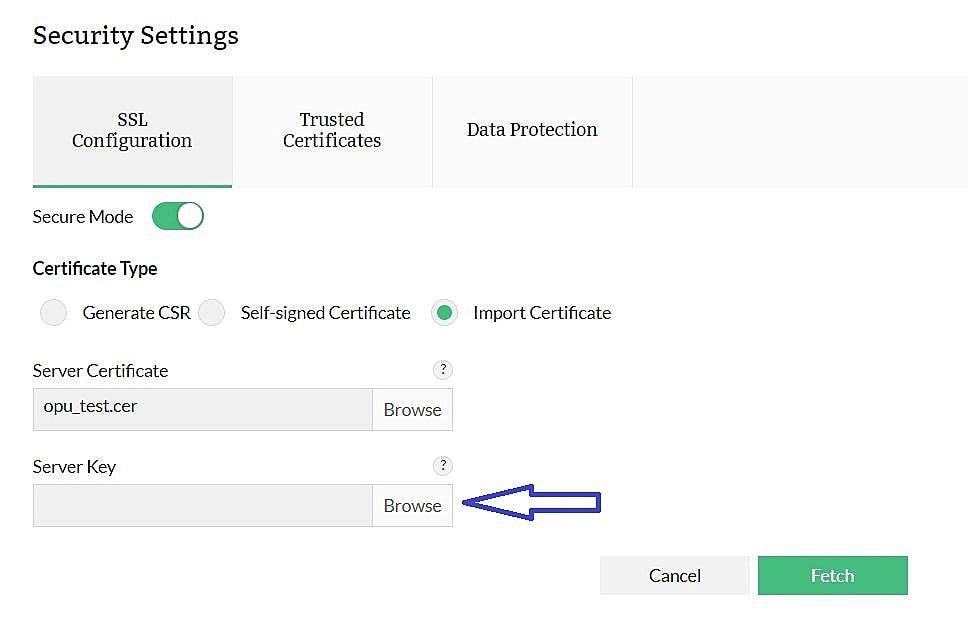
Task: Select the Generate CSR radio button
Action: [x=54, y=313]
